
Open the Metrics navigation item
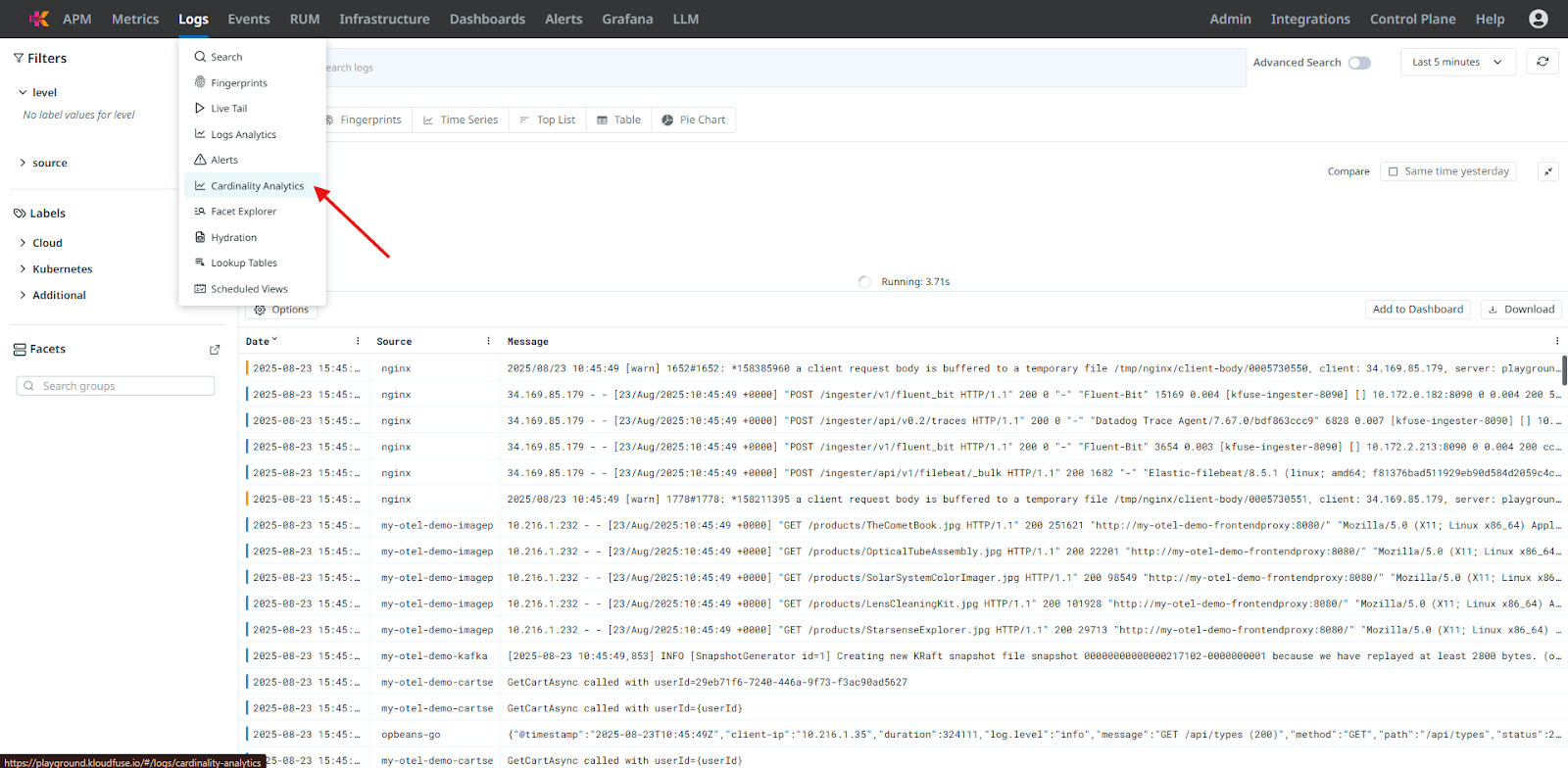[x=135, y=19]
